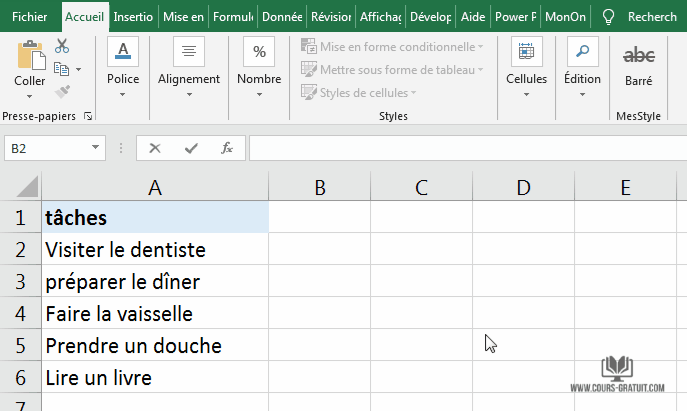Expand the Nombre dropdown arrow
This screenshot has height=411, width=687.
pyautogui.click(x=259, y=94)
